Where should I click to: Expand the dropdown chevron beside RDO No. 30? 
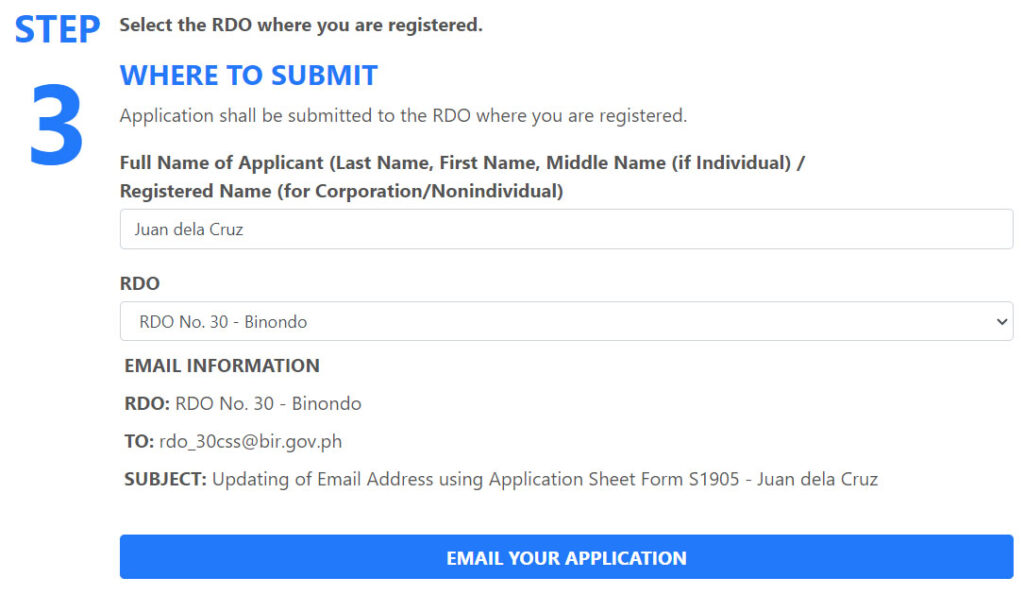click(x=1000, y=321)
